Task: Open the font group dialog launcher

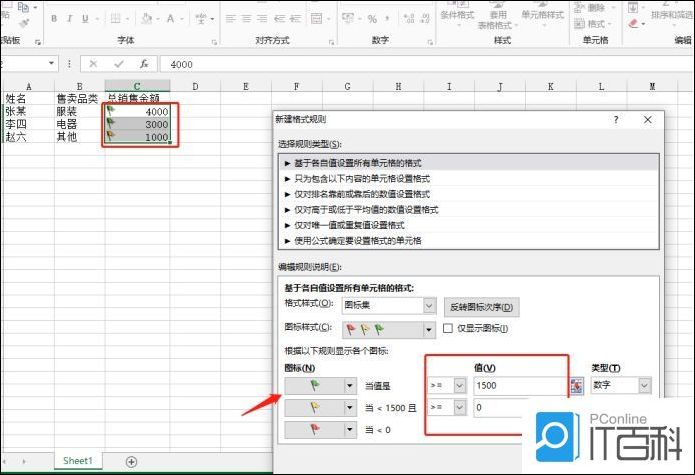Action: point(215,42)
